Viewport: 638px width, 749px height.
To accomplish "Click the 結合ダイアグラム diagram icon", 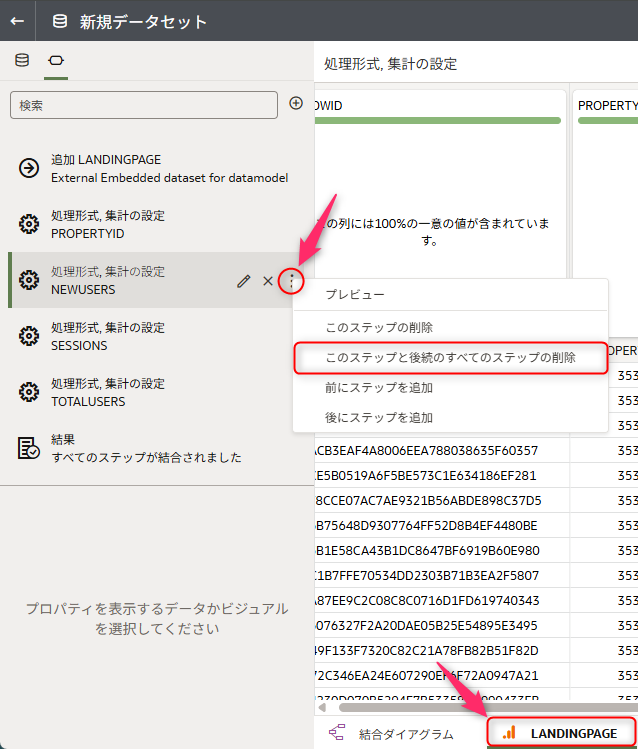I will click(337, 732).
